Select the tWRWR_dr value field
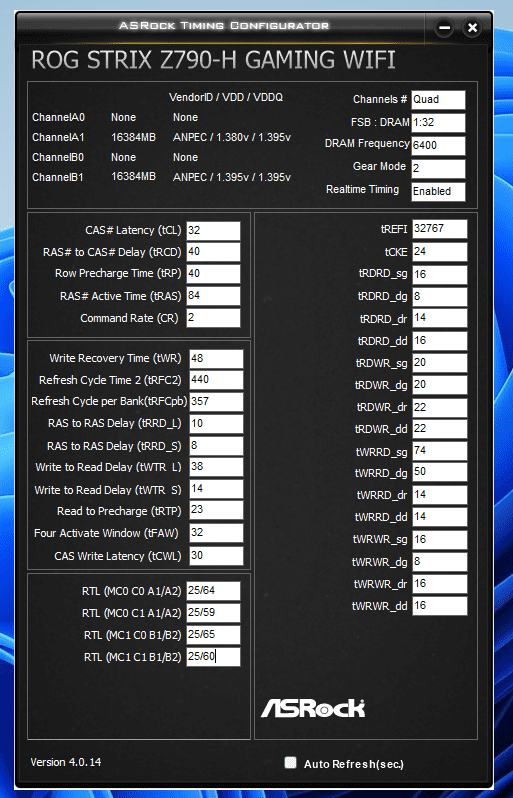 pos(439,584)
